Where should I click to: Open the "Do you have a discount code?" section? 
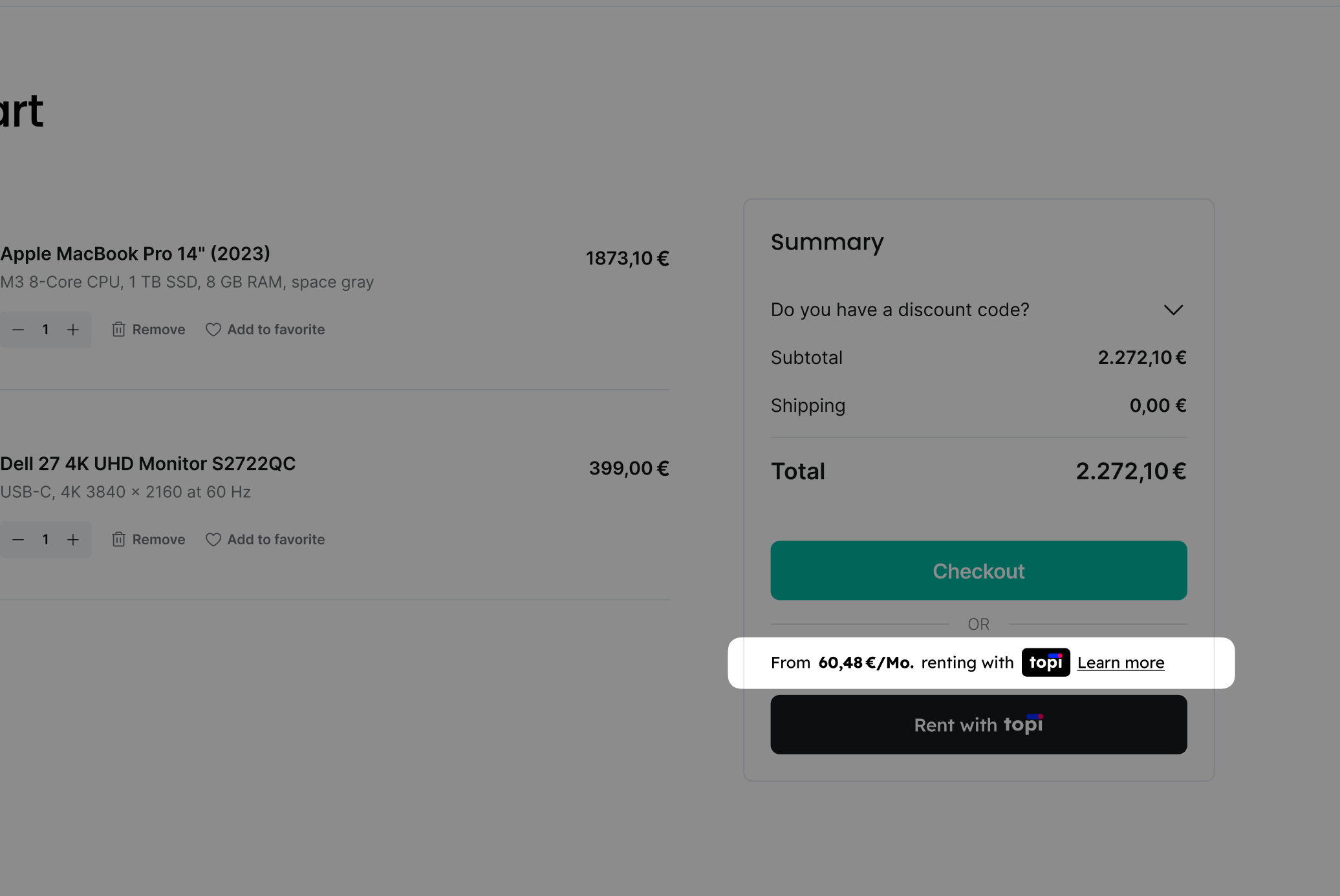coord(900,310)
